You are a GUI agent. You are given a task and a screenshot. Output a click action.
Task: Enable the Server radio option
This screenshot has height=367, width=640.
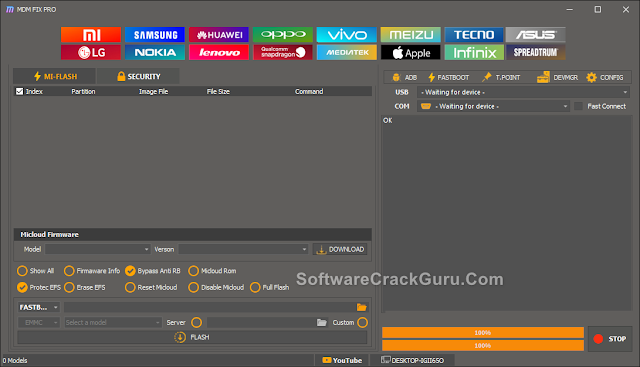(196, 323)
